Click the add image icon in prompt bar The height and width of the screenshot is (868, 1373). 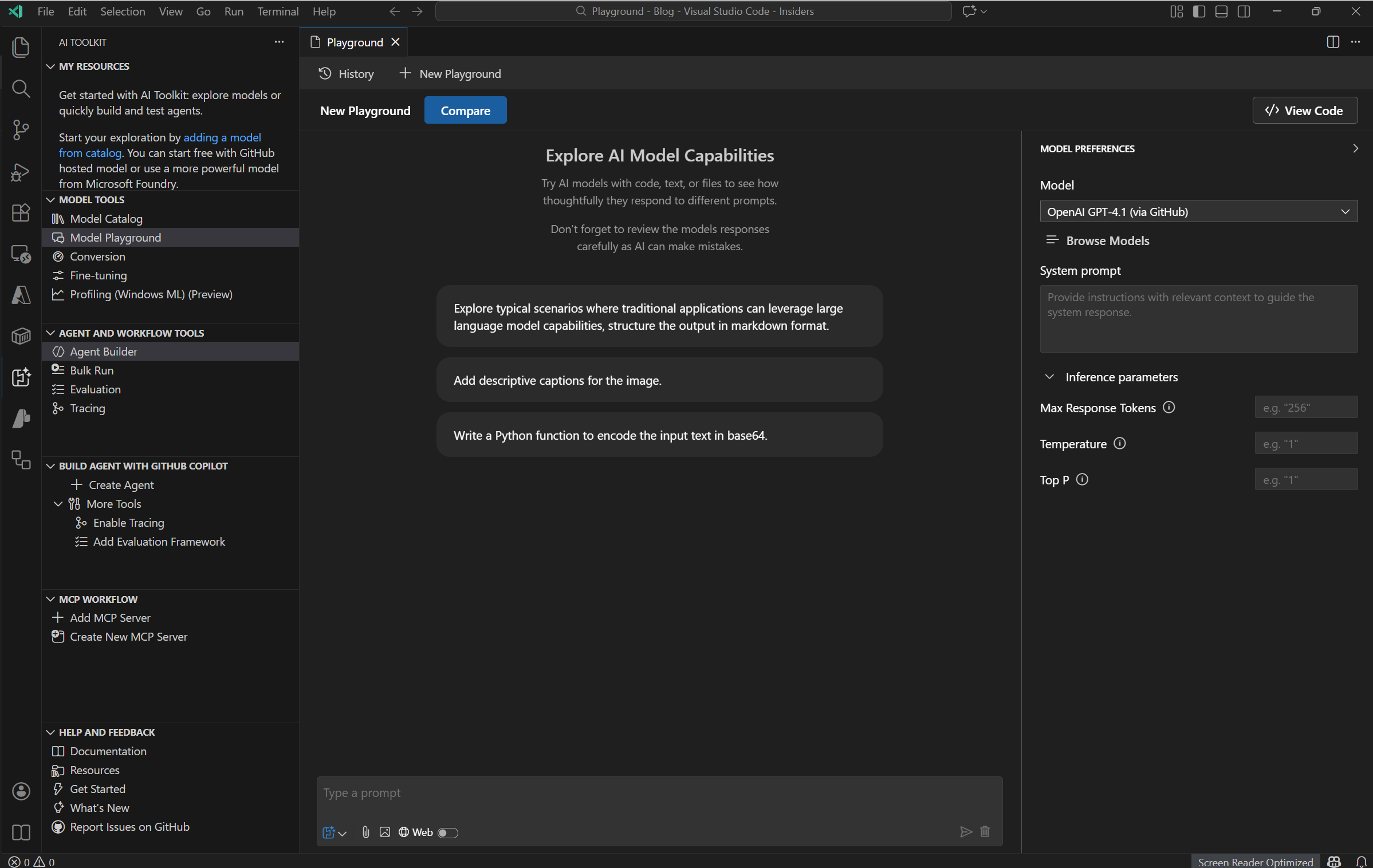click(385, 832)
